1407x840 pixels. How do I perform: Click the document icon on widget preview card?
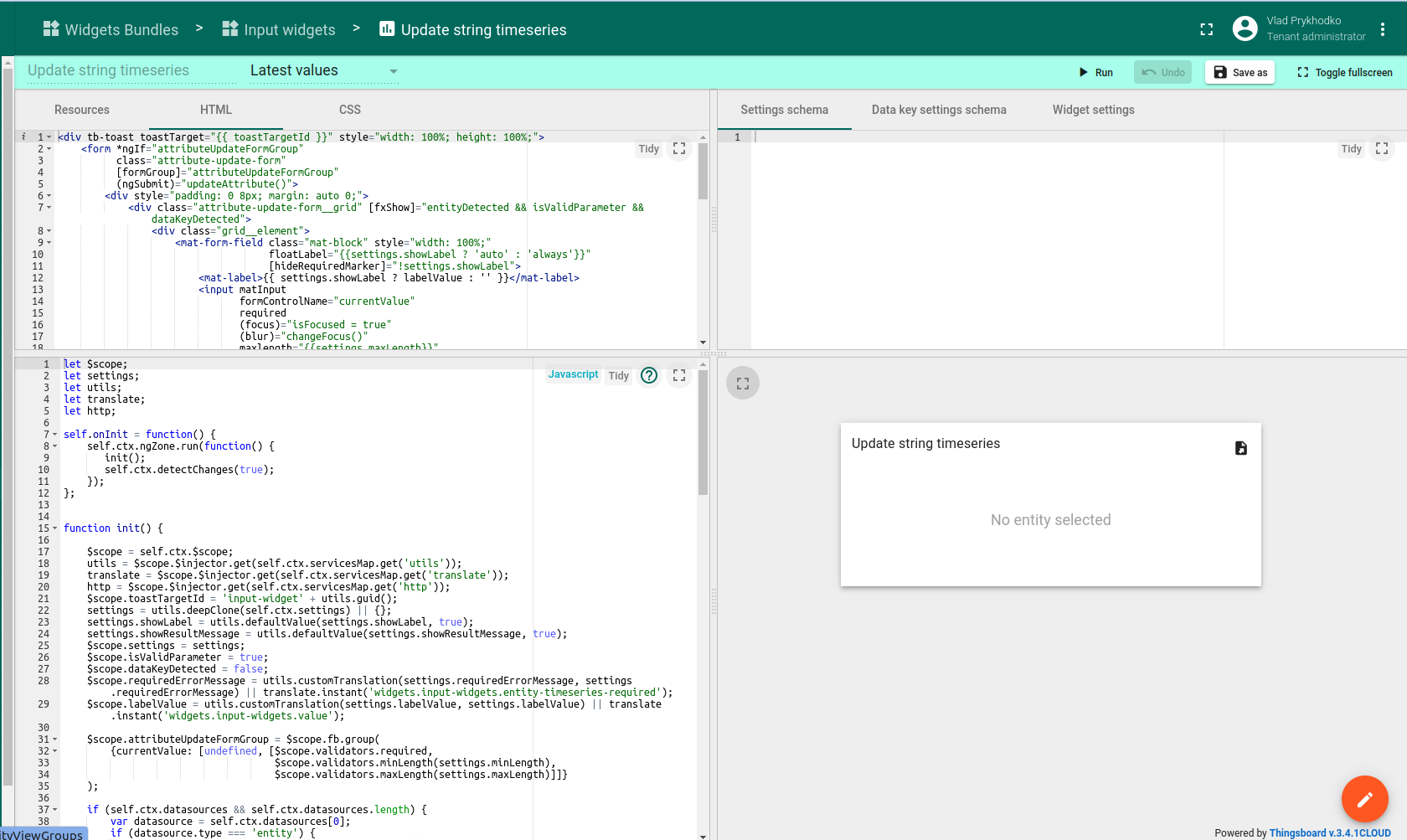pyautogui.click(x=1240, y=448)
